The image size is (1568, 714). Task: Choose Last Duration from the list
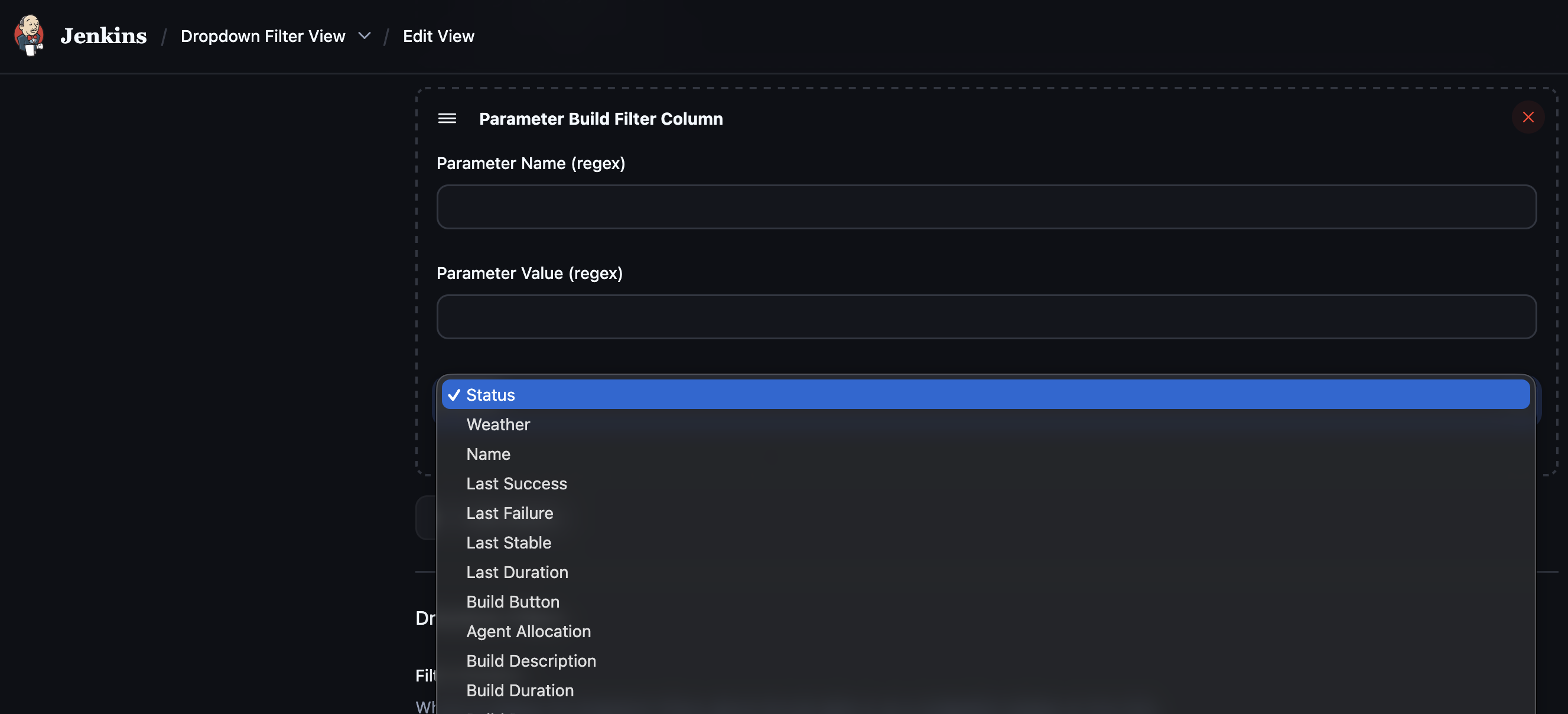[x=517, y=572]
